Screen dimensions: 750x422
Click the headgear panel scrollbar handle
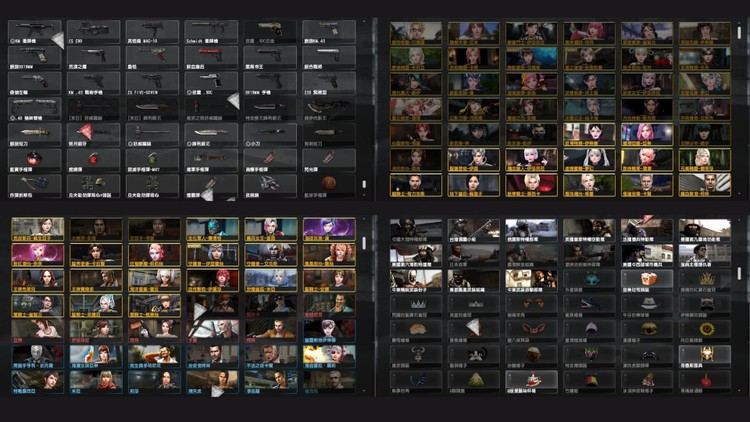(x=739, y=274)
